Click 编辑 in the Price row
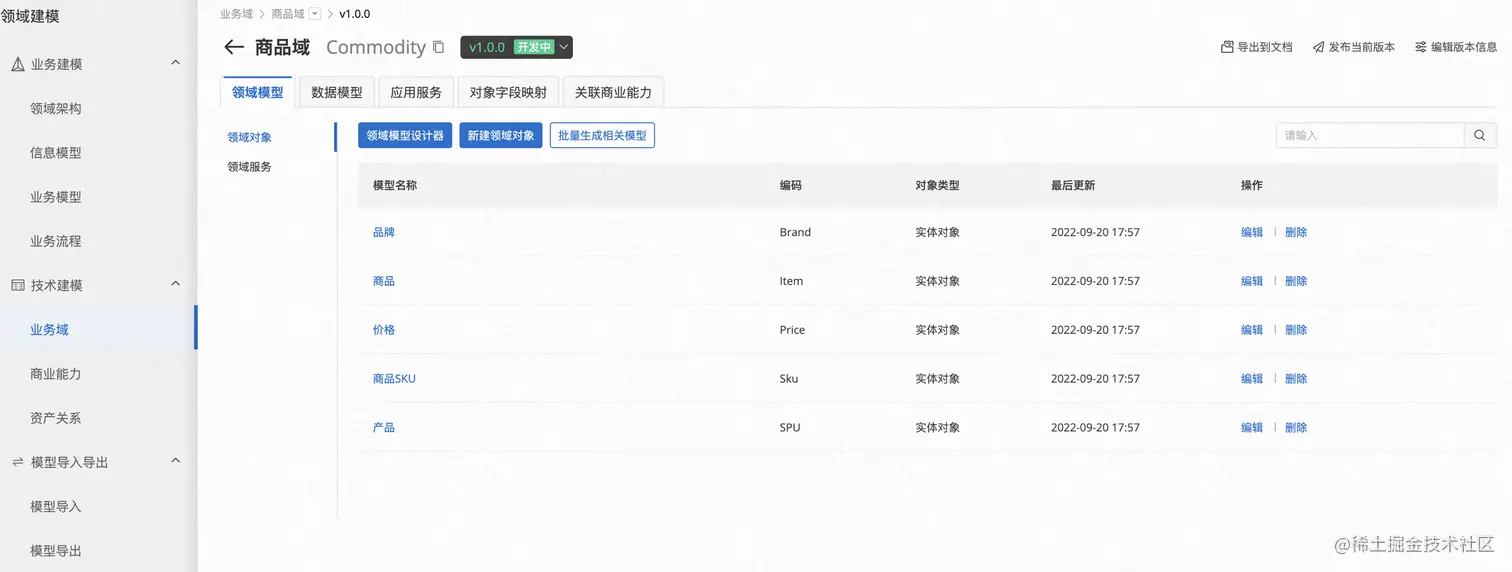The height and width of the screenshot is (572, 1512). point(1252,330)
